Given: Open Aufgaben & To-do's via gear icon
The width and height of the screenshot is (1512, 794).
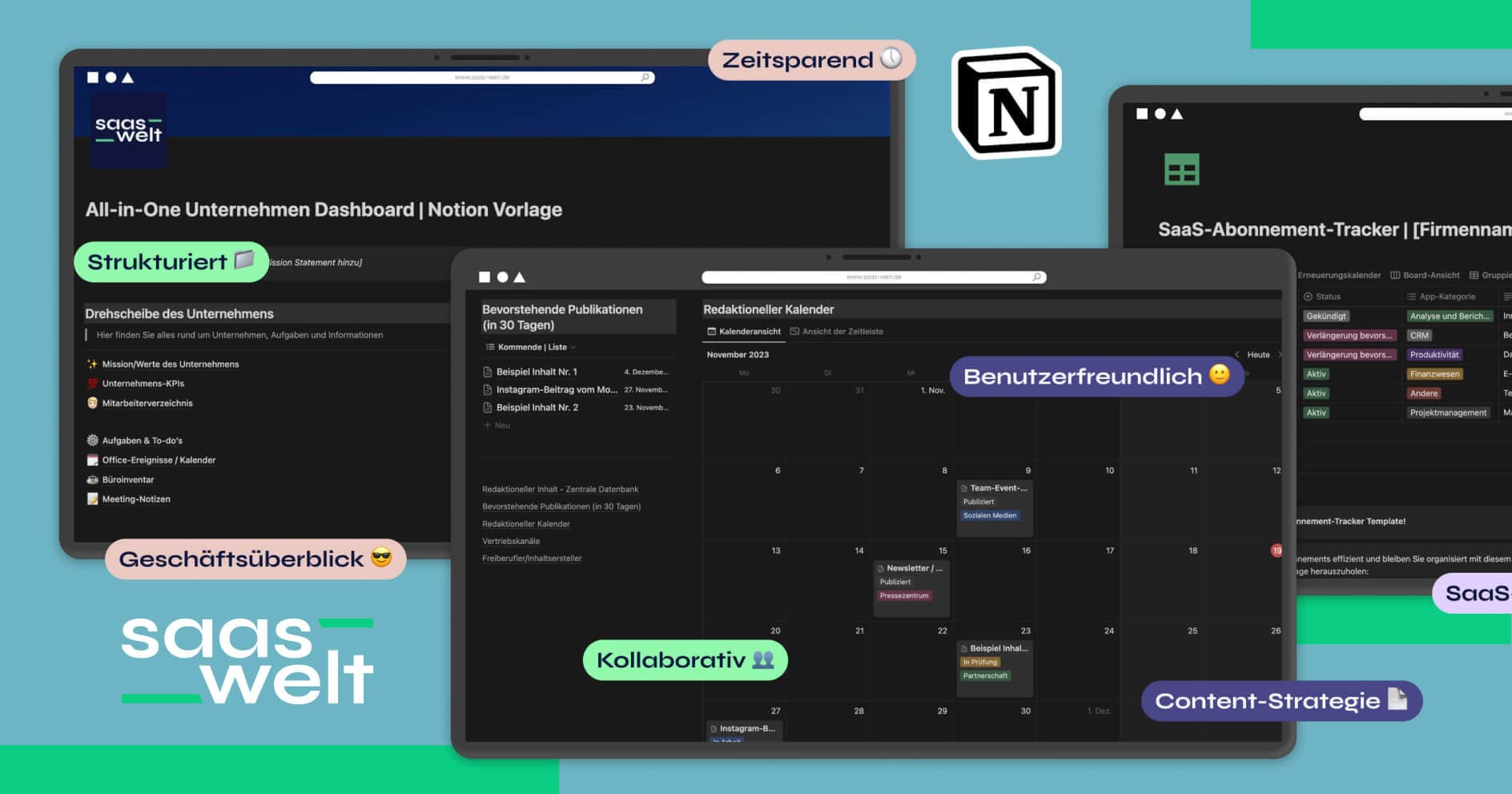Looking at the screenshot, I should (x=92, y=441).
